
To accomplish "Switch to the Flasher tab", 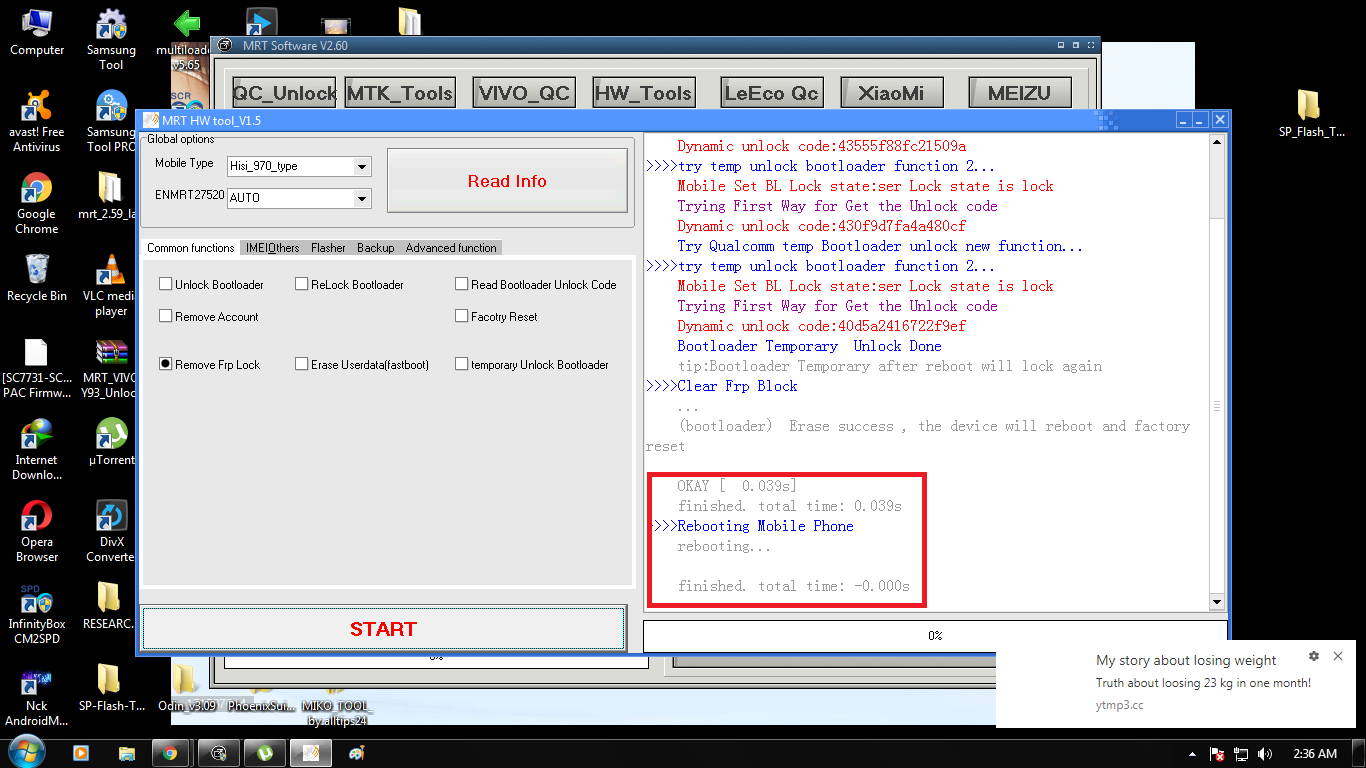I will click(328, 247).
